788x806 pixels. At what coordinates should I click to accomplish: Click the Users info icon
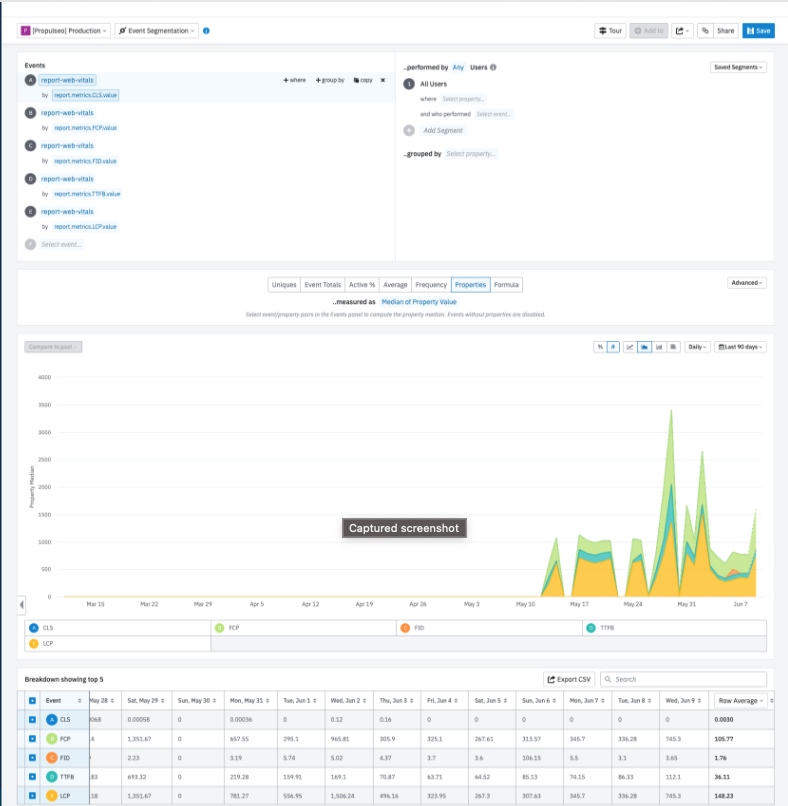(x=493, y=67)
